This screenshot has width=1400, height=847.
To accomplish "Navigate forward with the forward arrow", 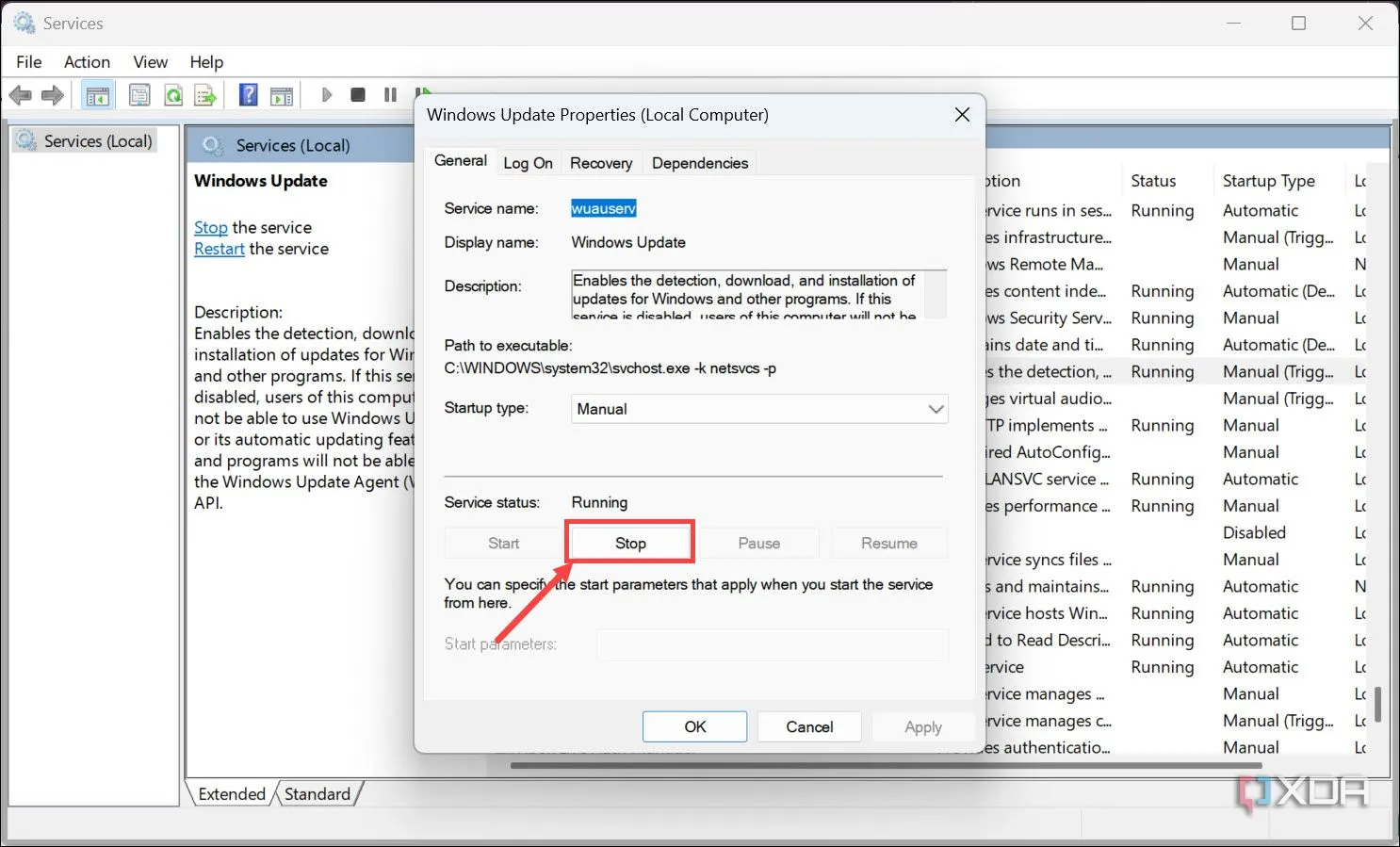I will click(52, 94).
